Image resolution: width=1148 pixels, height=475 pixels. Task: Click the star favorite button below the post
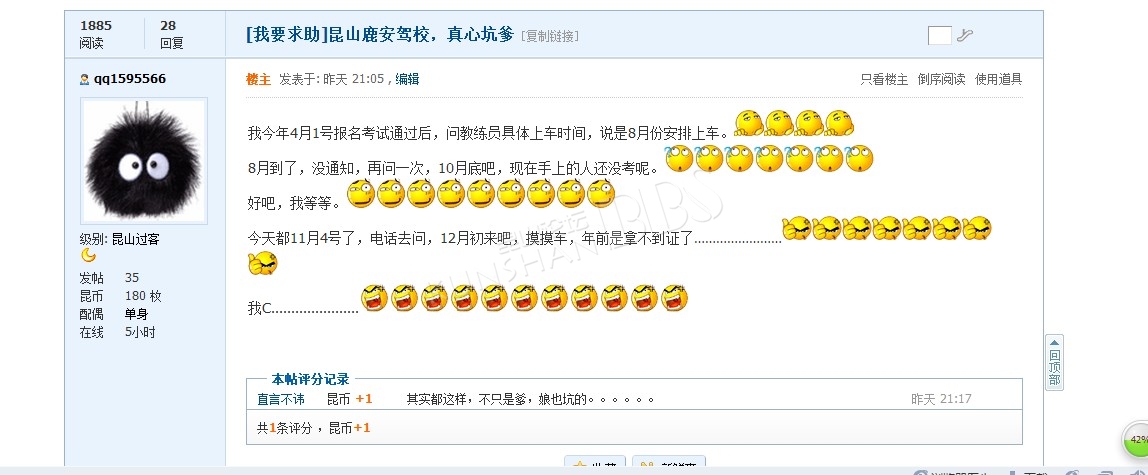point(594,465)
